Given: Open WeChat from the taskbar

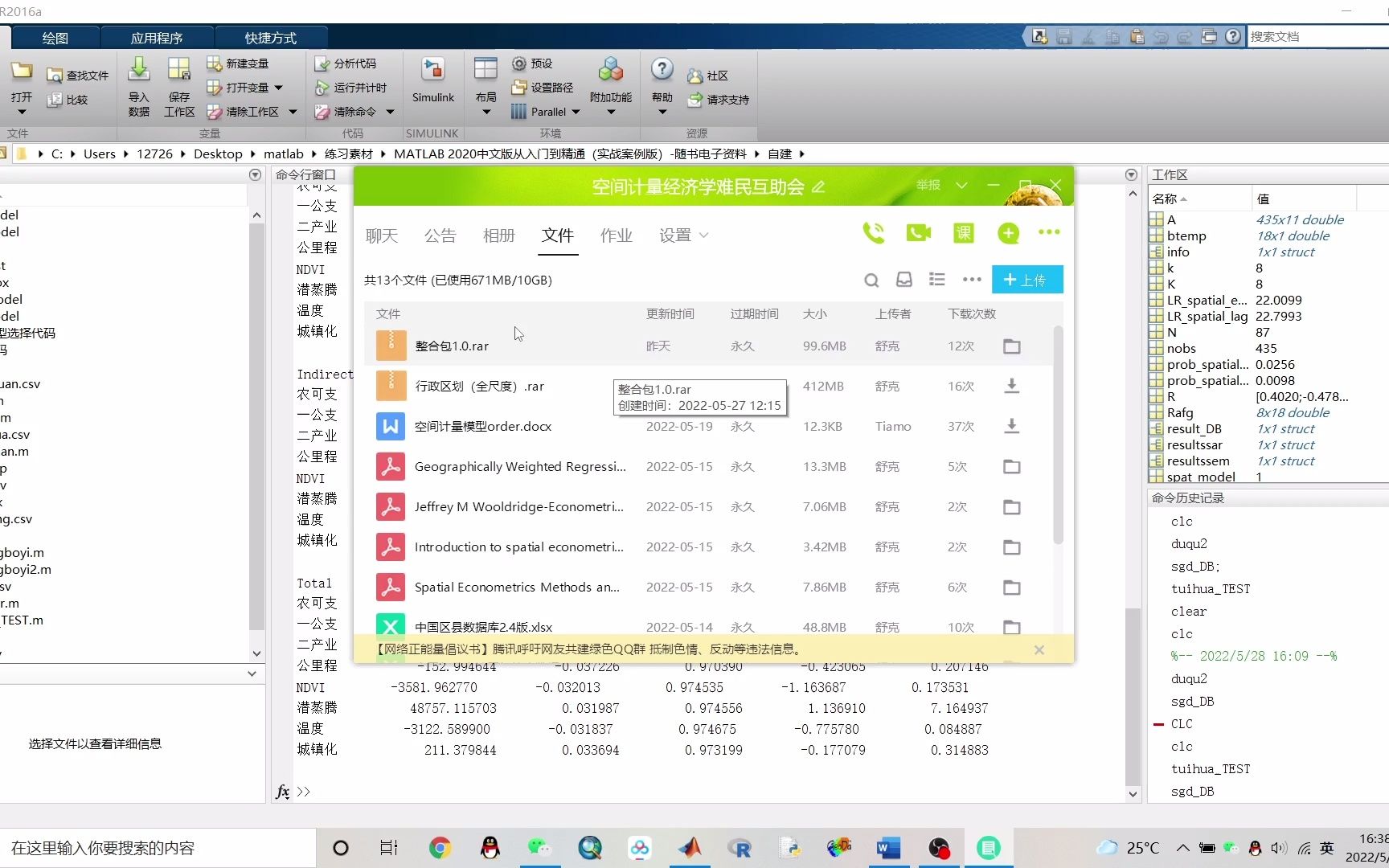Looking at the screenshot, I should (539, 848).
